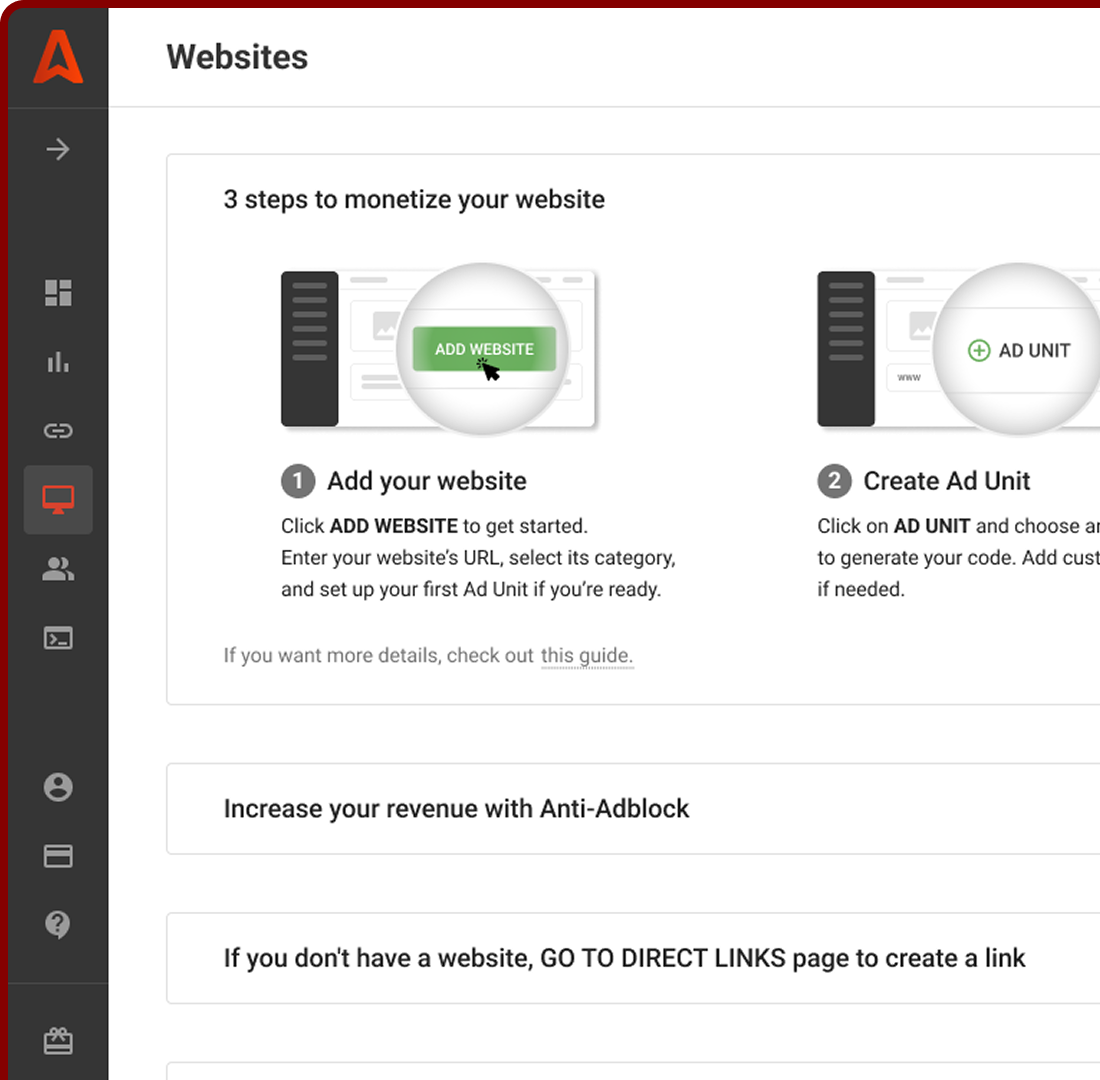This screenshot has width=1100, height=1080.
Task: Select the highlighted Websites monitor icon
Action: [x=58, y=499]
